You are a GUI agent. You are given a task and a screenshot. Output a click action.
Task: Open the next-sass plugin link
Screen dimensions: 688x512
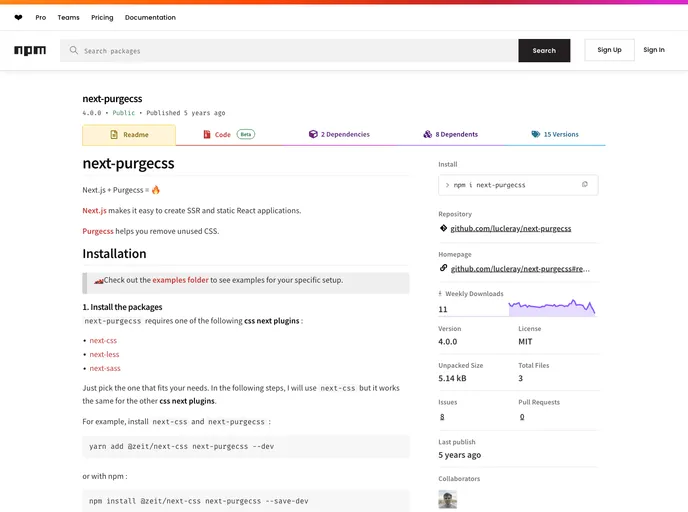pos(105,369)
